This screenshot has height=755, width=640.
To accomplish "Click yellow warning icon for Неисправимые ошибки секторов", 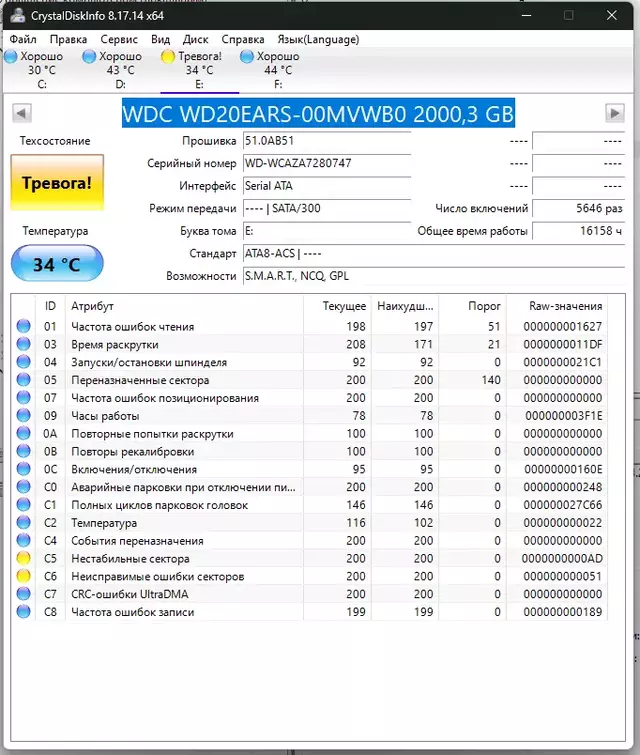I will (24, 576).
